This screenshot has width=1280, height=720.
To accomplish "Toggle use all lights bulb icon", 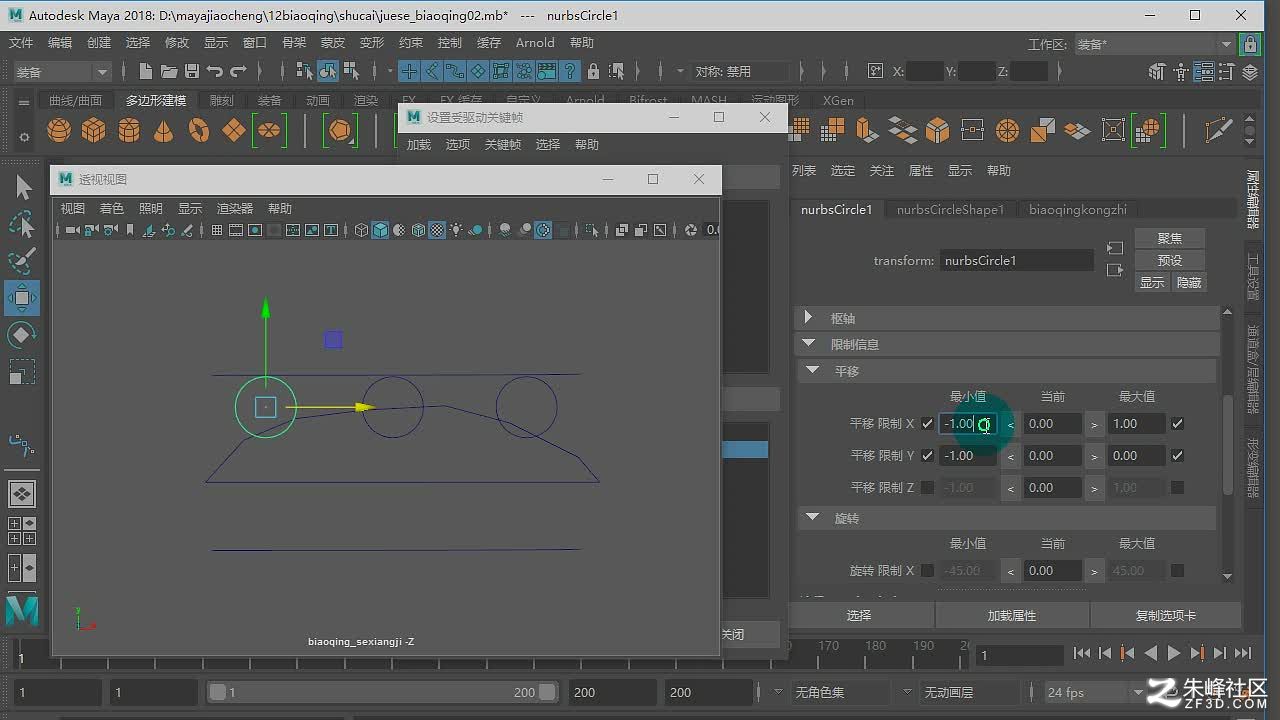I will click(457, 230).
